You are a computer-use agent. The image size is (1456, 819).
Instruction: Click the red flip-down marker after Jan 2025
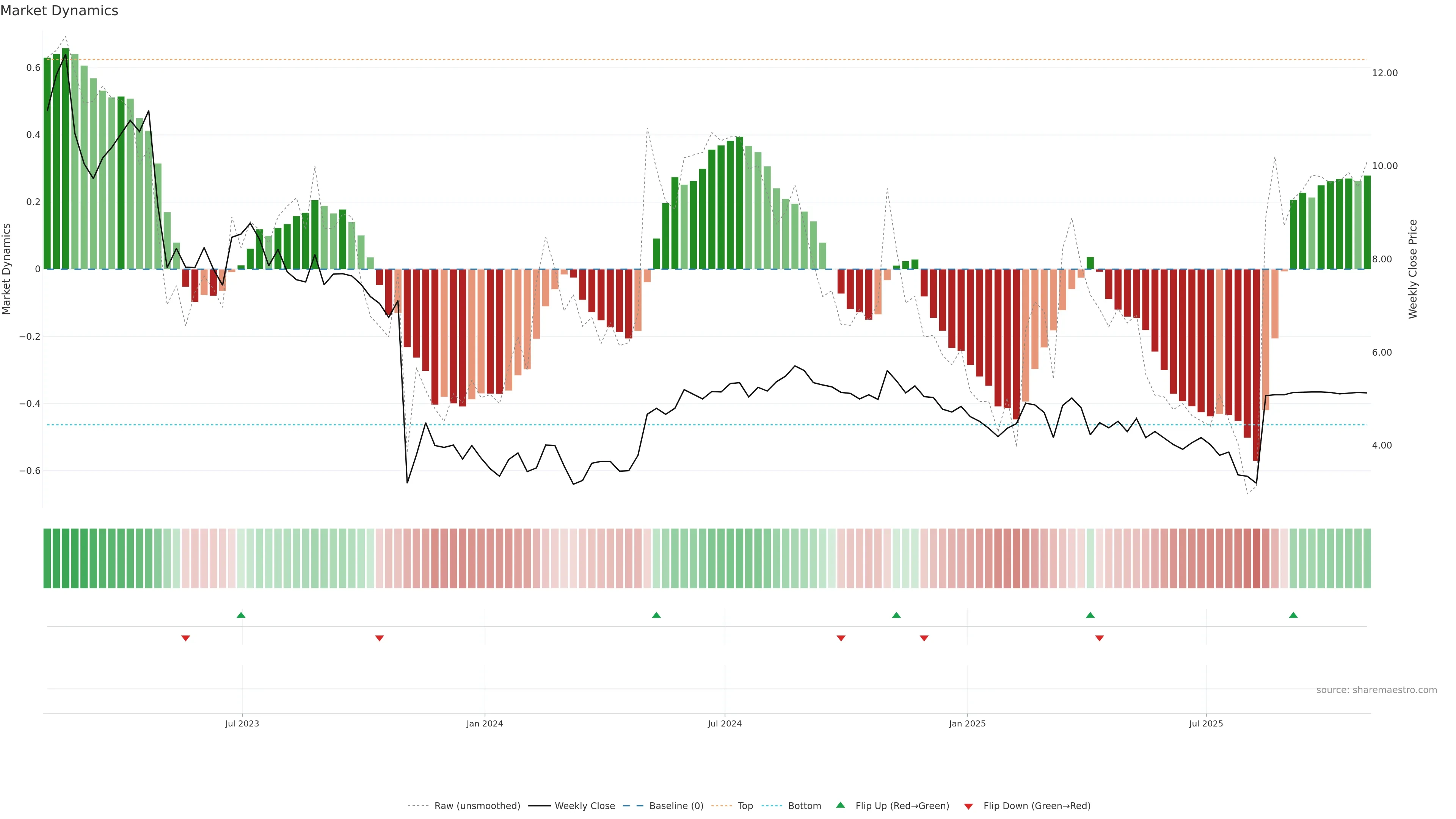point(1099,638)
